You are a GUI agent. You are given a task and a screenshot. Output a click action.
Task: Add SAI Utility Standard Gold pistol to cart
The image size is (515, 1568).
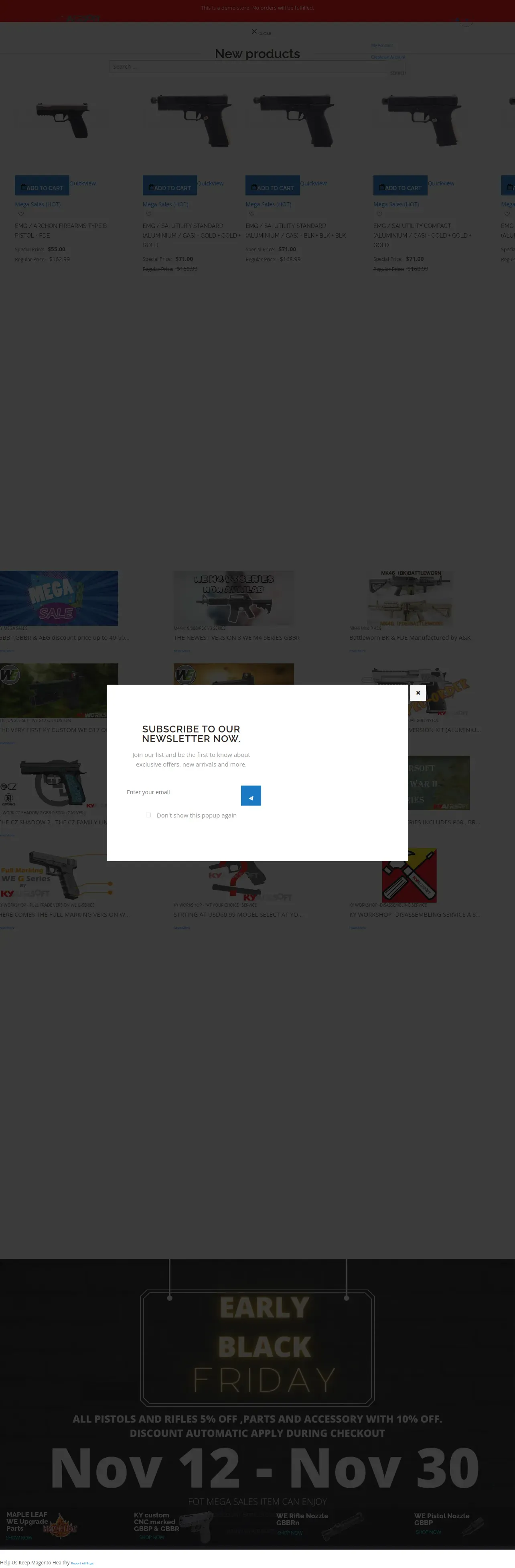pyautogui.click(x=170, y=186)
